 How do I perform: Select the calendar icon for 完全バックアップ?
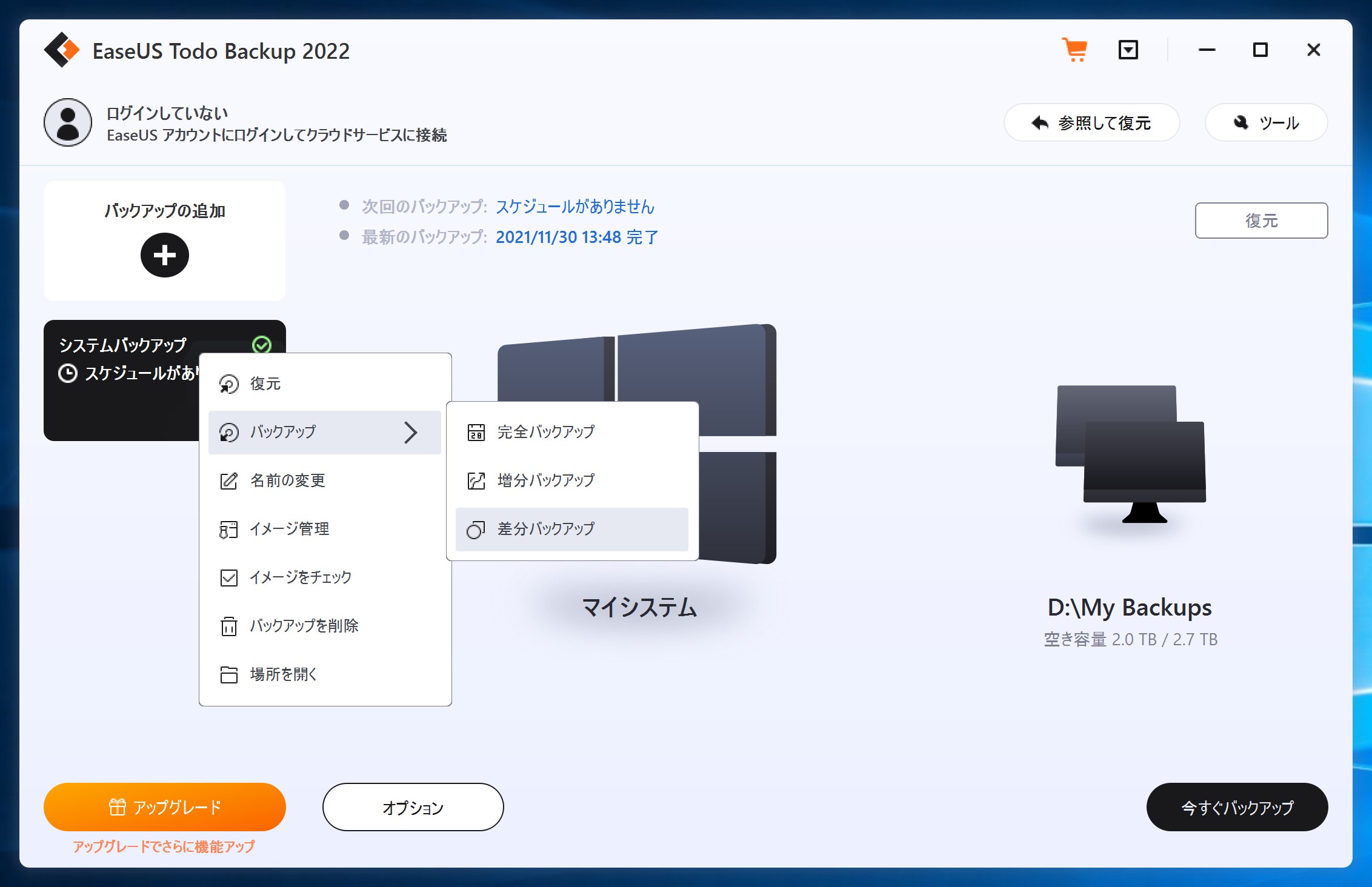(x=476, y=432)
